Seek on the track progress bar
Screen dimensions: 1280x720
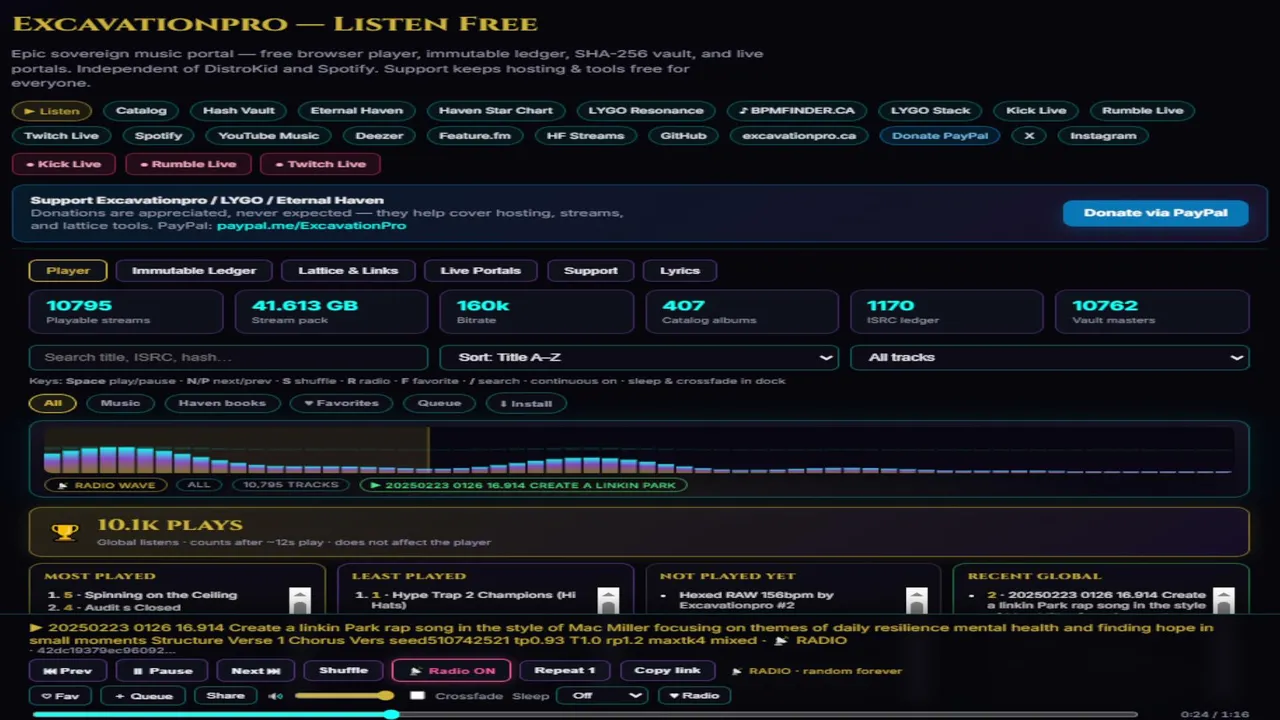click(585, 714)
